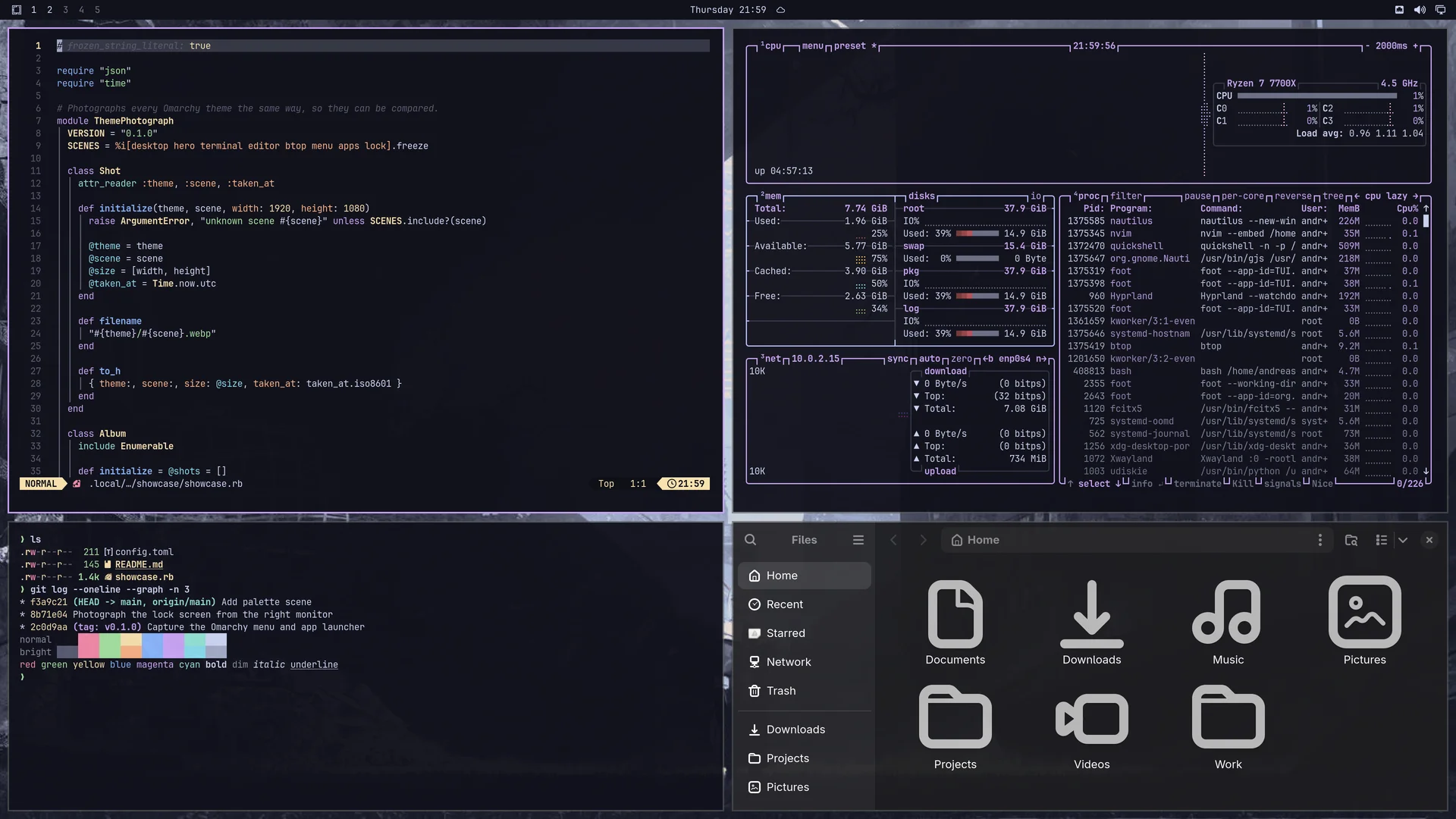Image resolution: width=1456 pixels, height=819 pixels.
Task: Toggle net auto scaling in btop
Action: coord(930,359)
